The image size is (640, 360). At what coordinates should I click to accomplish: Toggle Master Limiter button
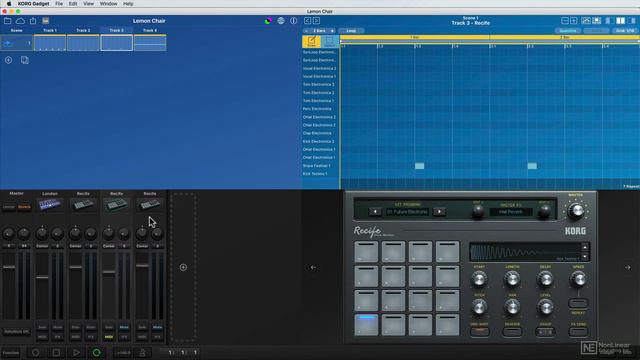(x=9, y=207)
